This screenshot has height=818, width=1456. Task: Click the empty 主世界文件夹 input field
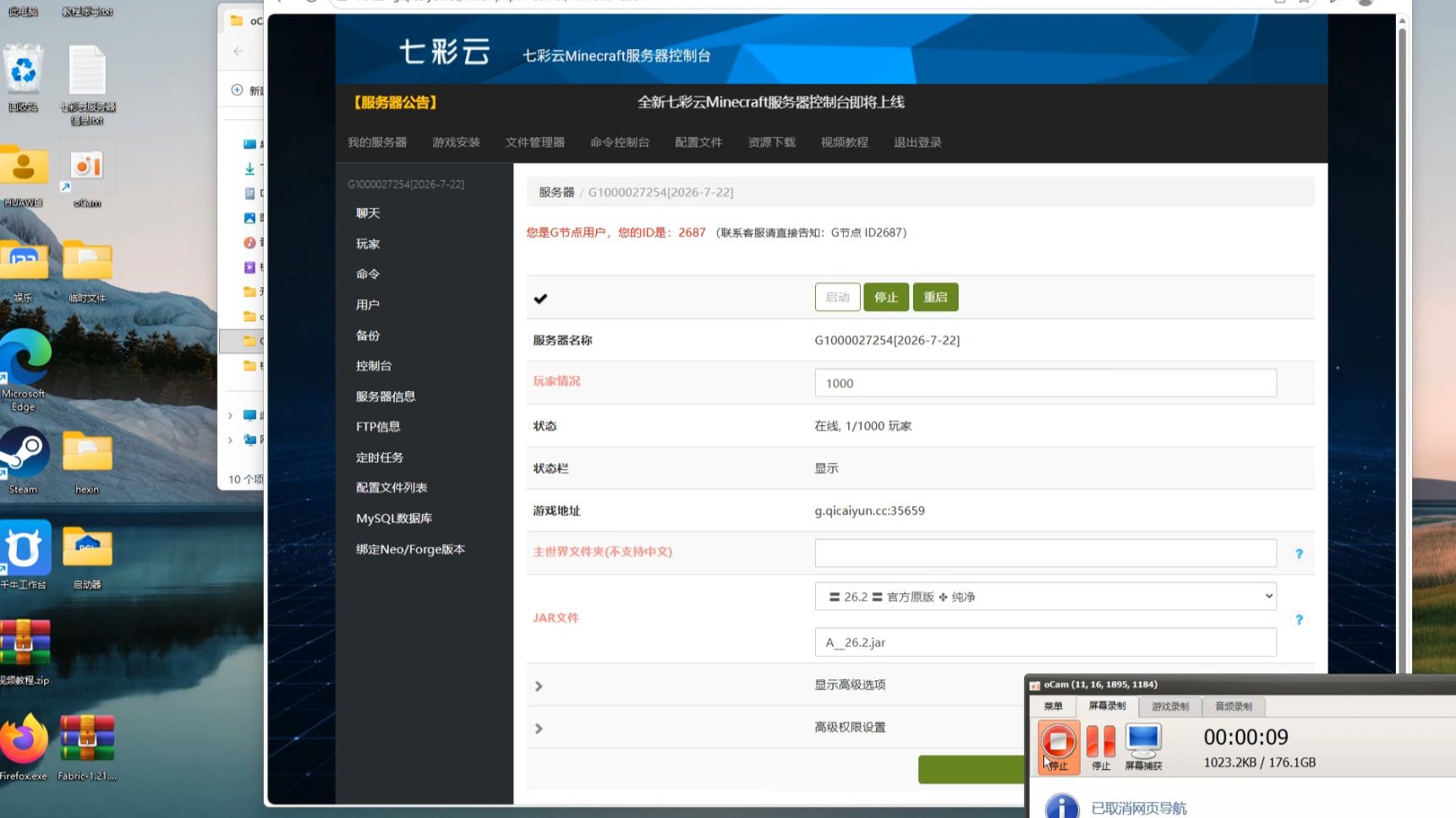(x=1045, y=553)
